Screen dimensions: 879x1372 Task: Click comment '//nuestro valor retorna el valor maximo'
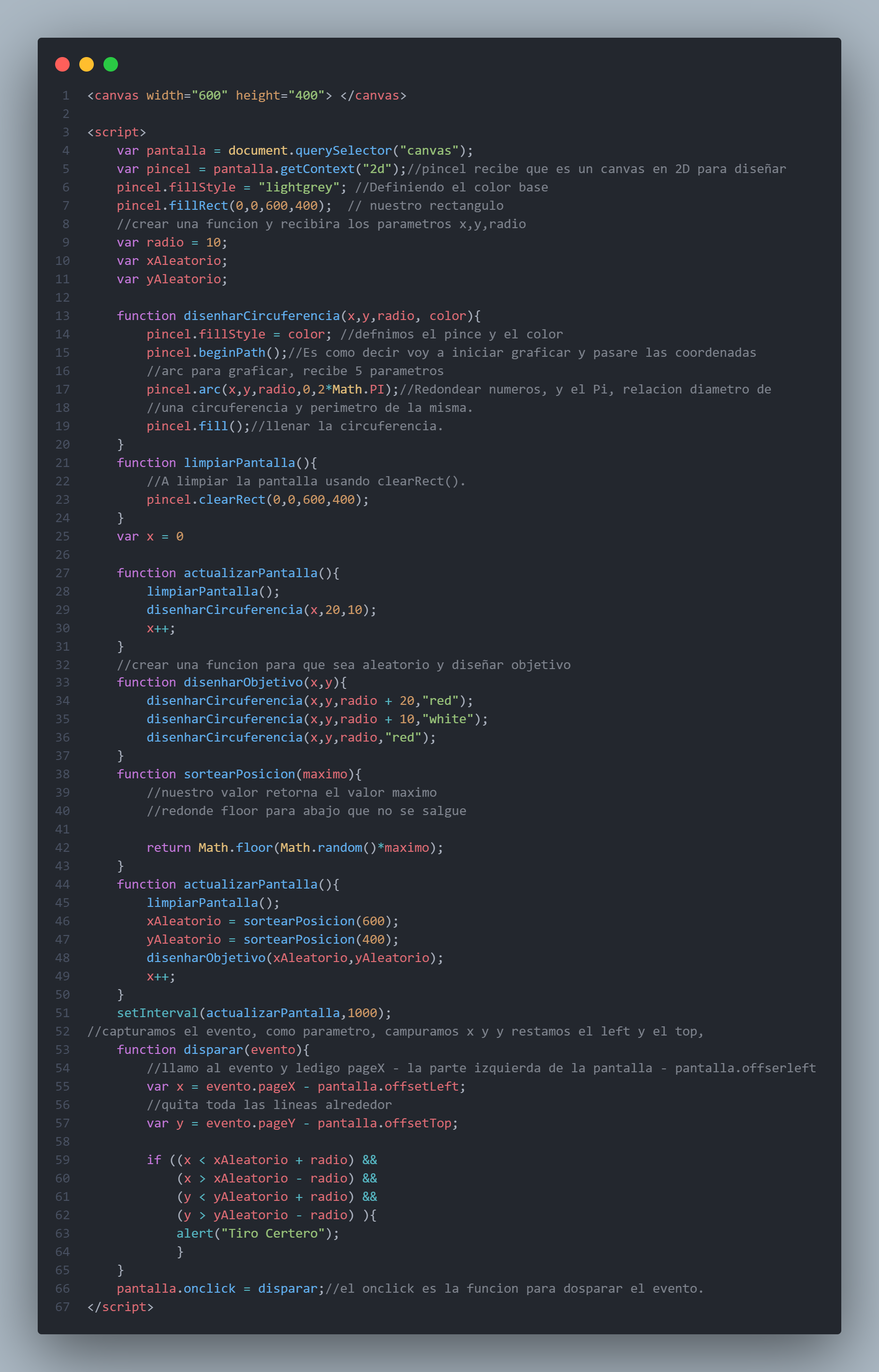pos(291,792)
